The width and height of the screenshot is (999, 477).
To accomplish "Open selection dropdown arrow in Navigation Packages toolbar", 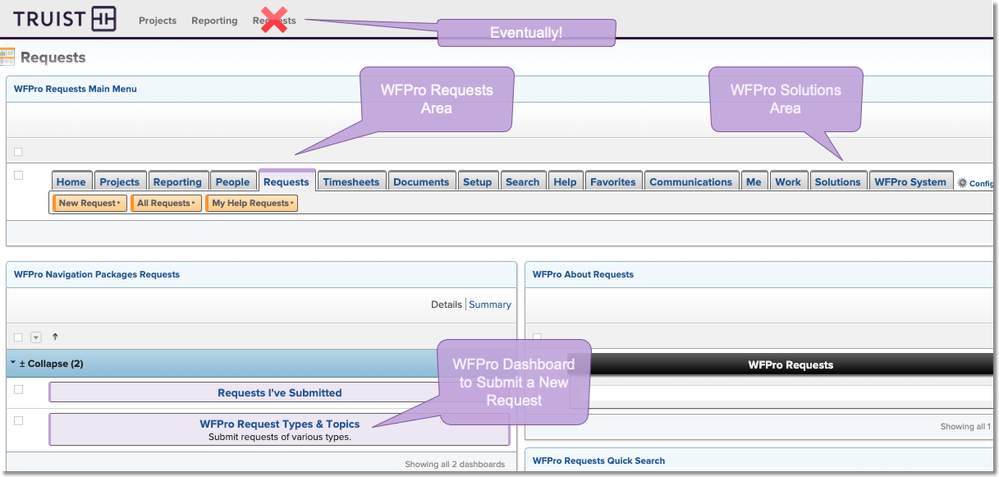I will (36, 338).
